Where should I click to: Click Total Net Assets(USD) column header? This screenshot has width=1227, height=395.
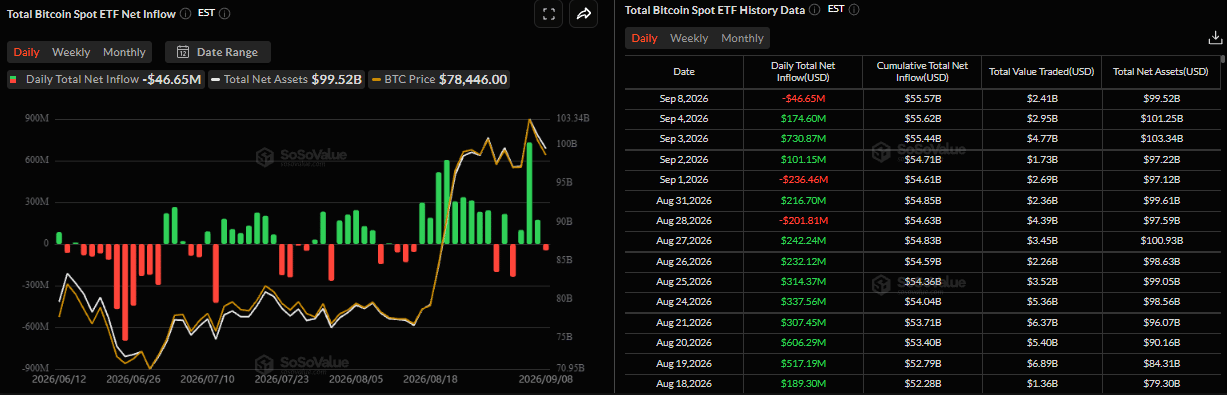1161,72
